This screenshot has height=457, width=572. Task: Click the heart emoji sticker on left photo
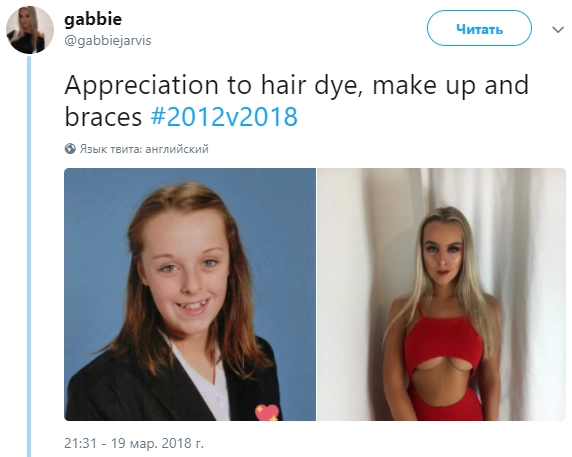click(267, 412)
